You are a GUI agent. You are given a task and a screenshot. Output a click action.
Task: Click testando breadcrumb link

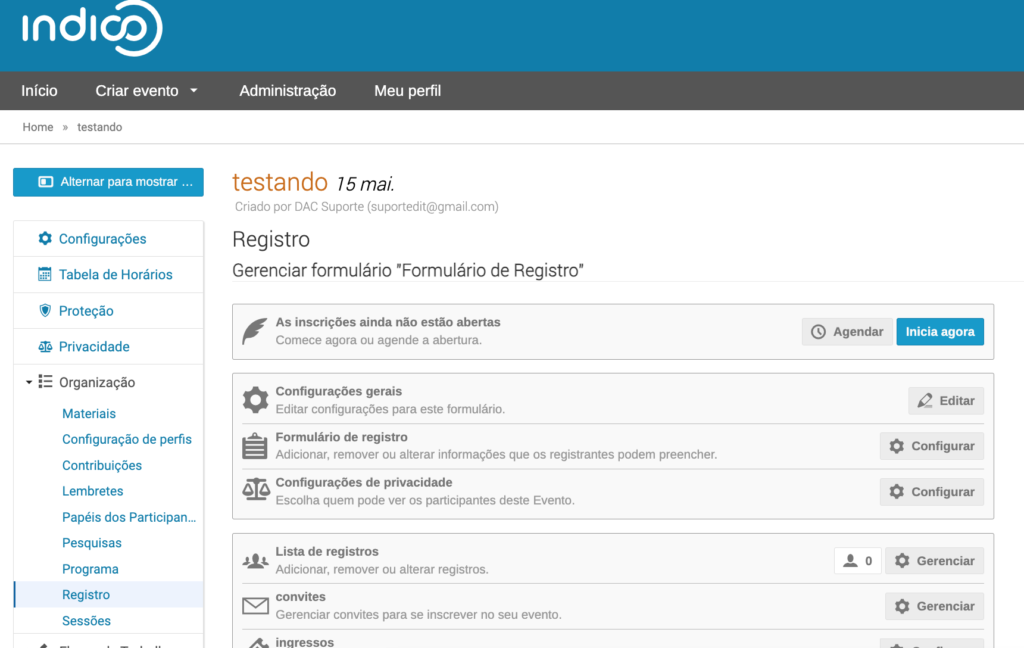tap(99, 127)
